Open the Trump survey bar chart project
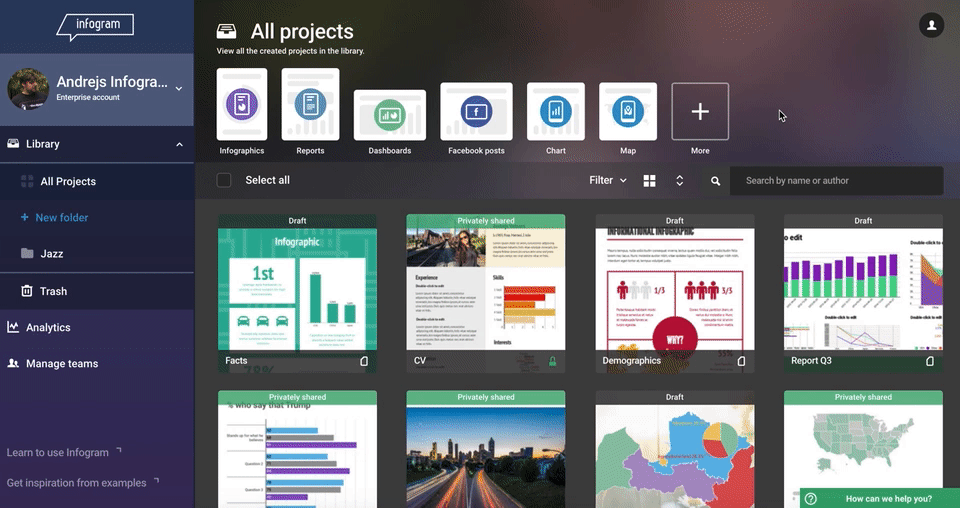This screenshot has width=960, height=508. pos(298,449)
